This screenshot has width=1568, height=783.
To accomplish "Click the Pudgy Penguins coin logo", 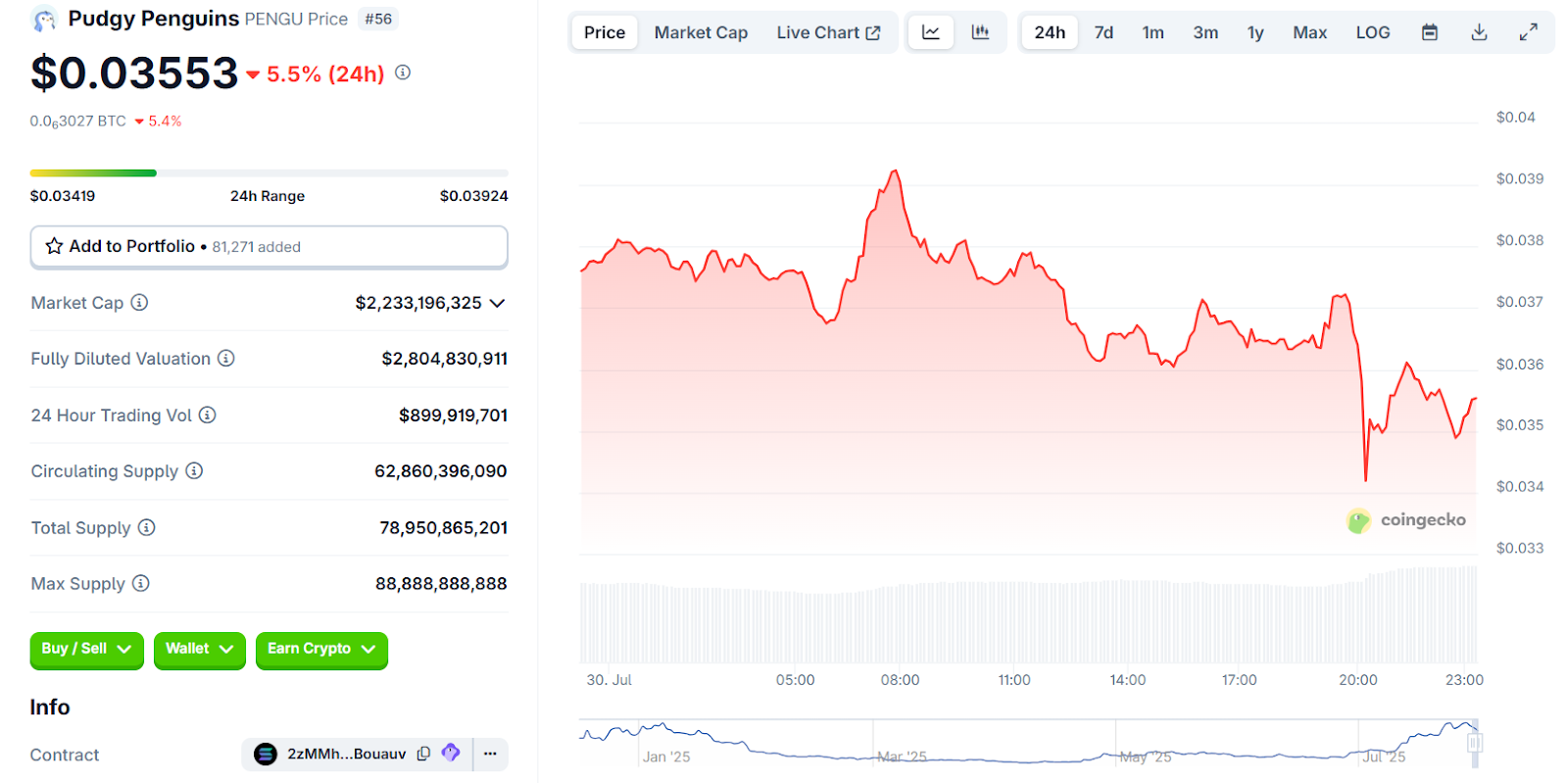I will pos(44,19).
